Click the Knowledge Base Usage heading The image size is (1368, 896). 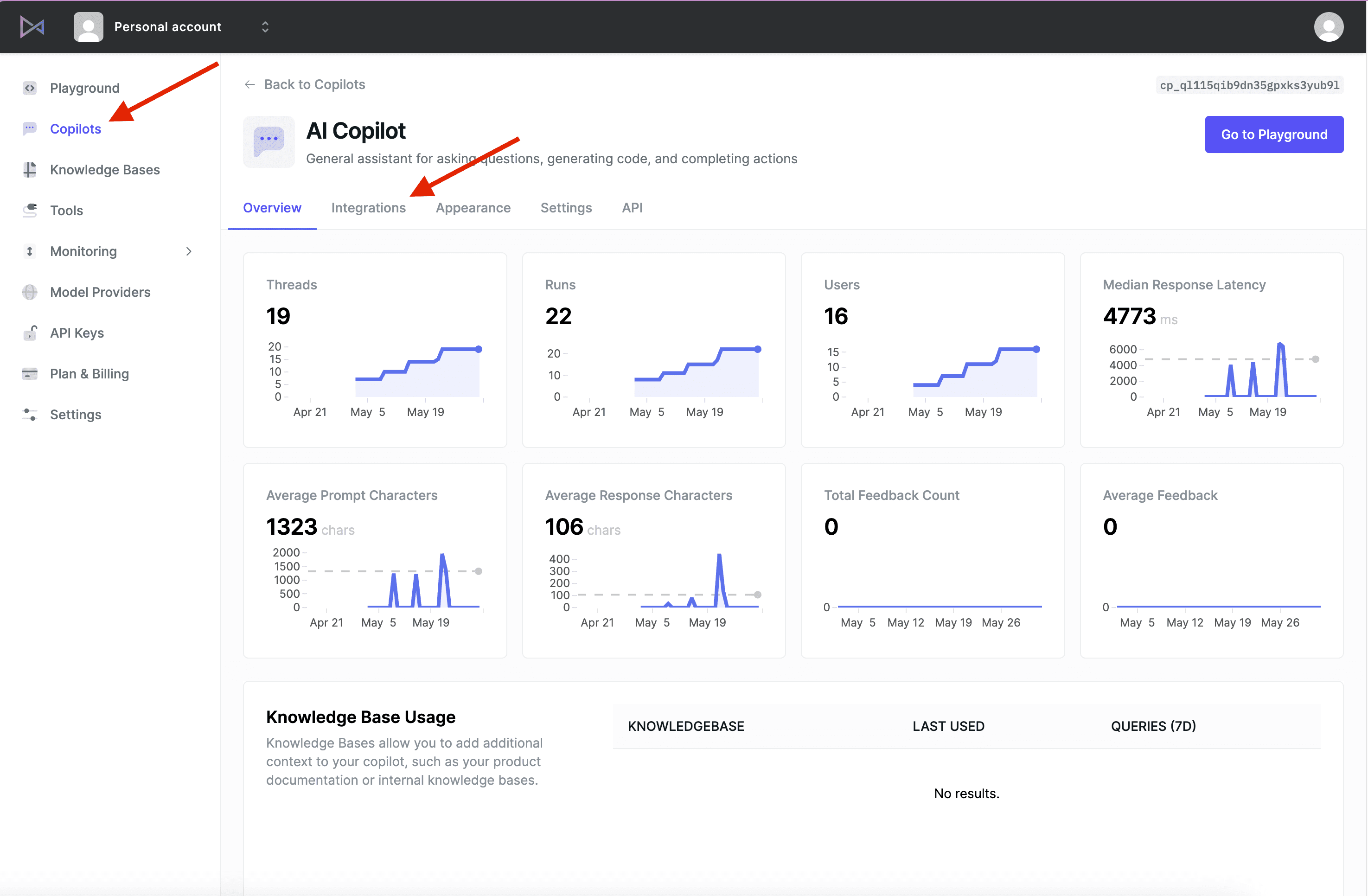pos(360,717)
